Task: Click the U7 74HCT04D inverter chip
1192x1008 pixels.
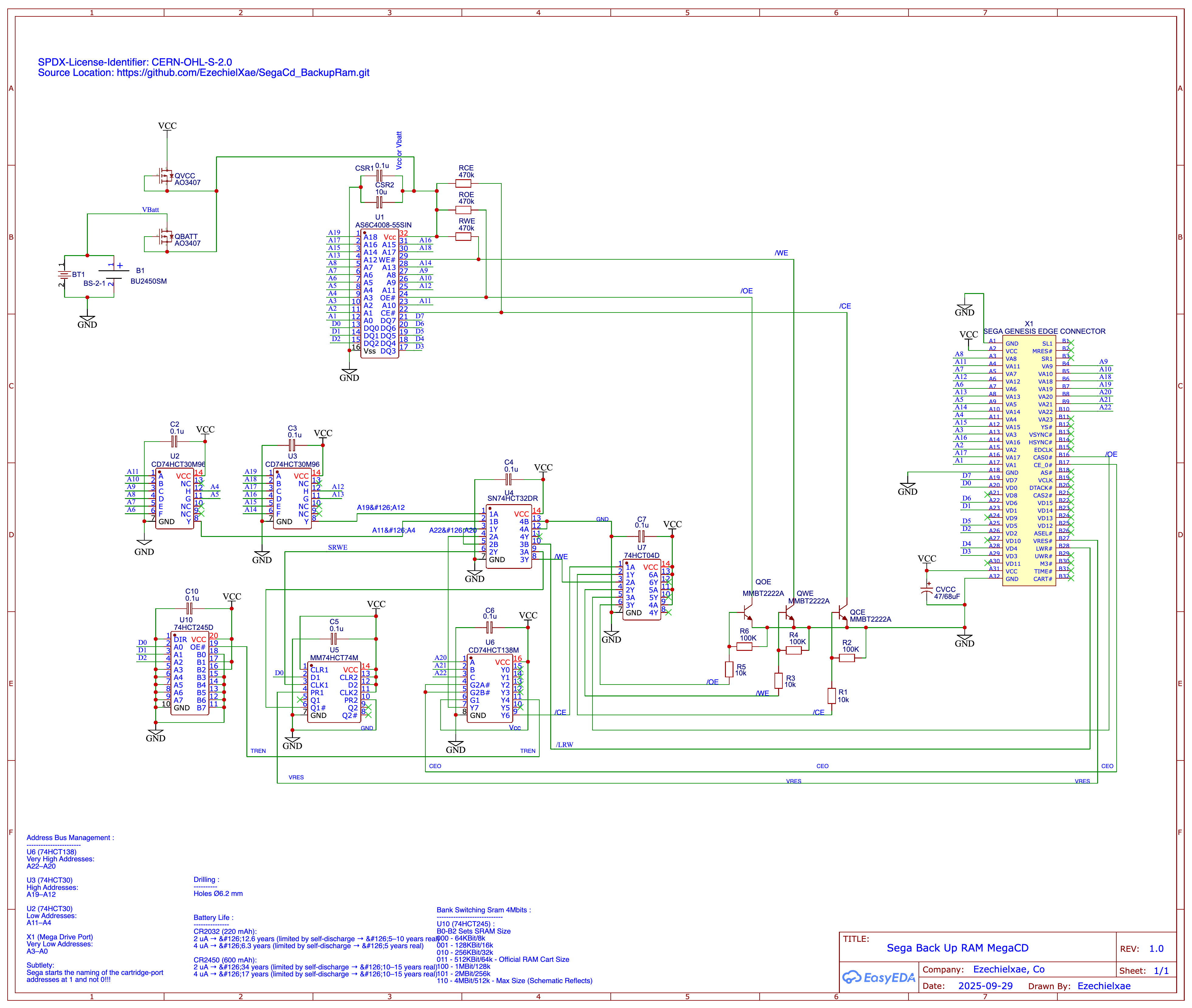Action: 641,590
